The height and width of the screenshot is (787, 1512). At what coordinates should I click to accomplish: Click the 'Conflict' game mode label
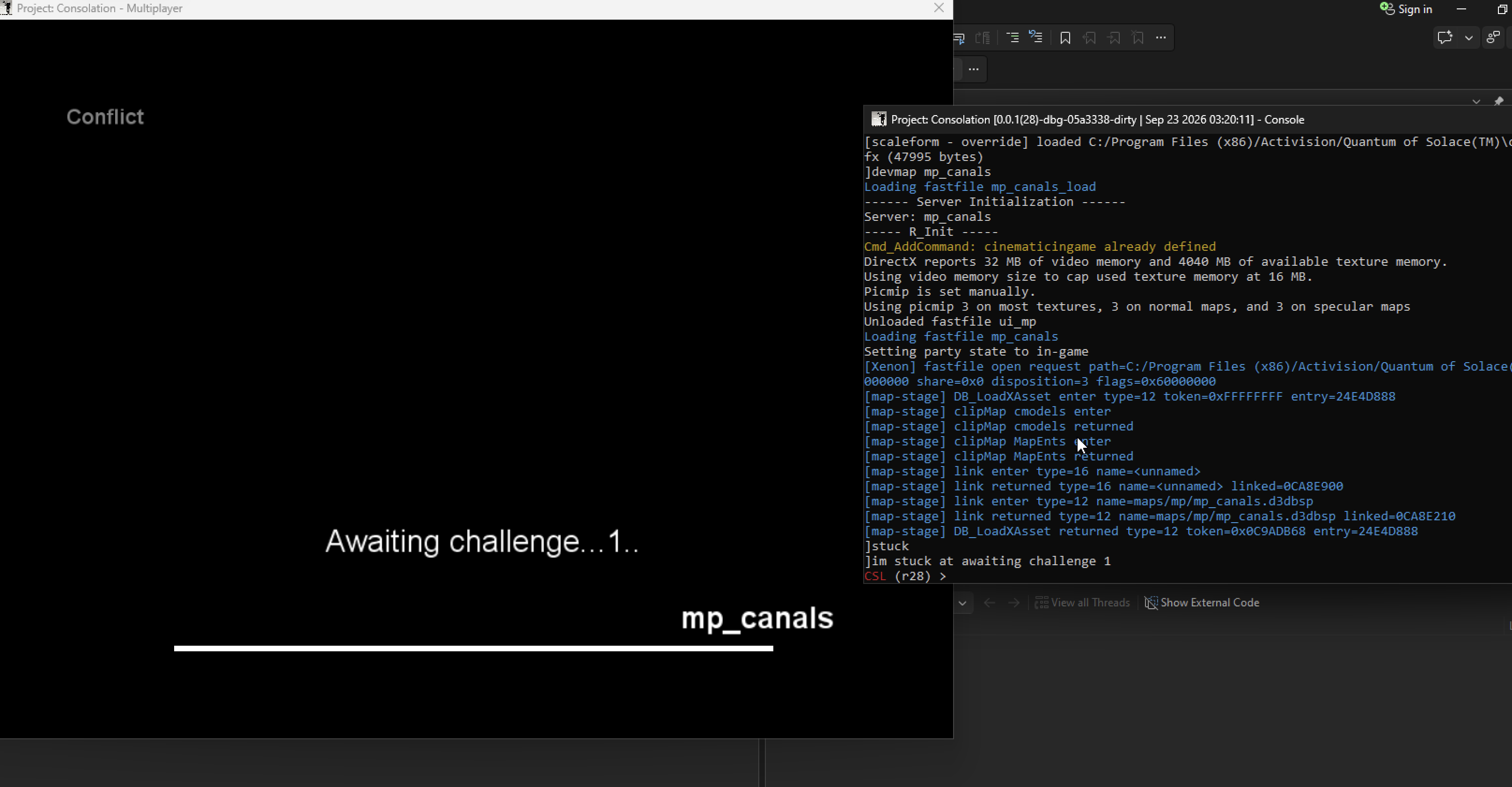click(105, 117)
